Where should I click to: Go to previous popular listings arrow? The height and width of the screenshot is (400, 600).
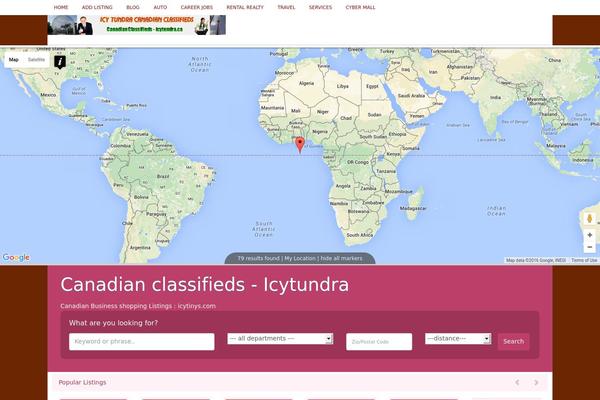pos(517,382)
